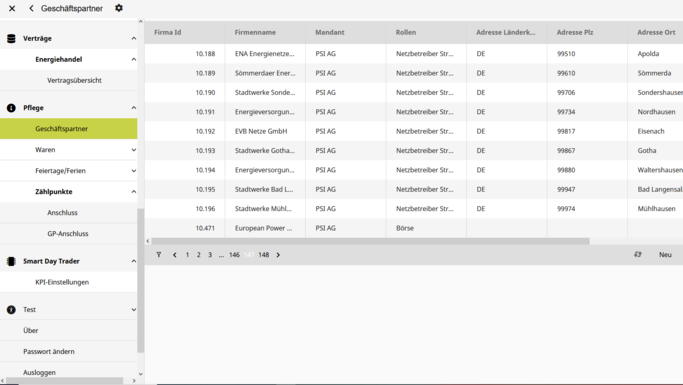
Task: Expand the Feiertage/Ferien submenu
Action: 134,171
